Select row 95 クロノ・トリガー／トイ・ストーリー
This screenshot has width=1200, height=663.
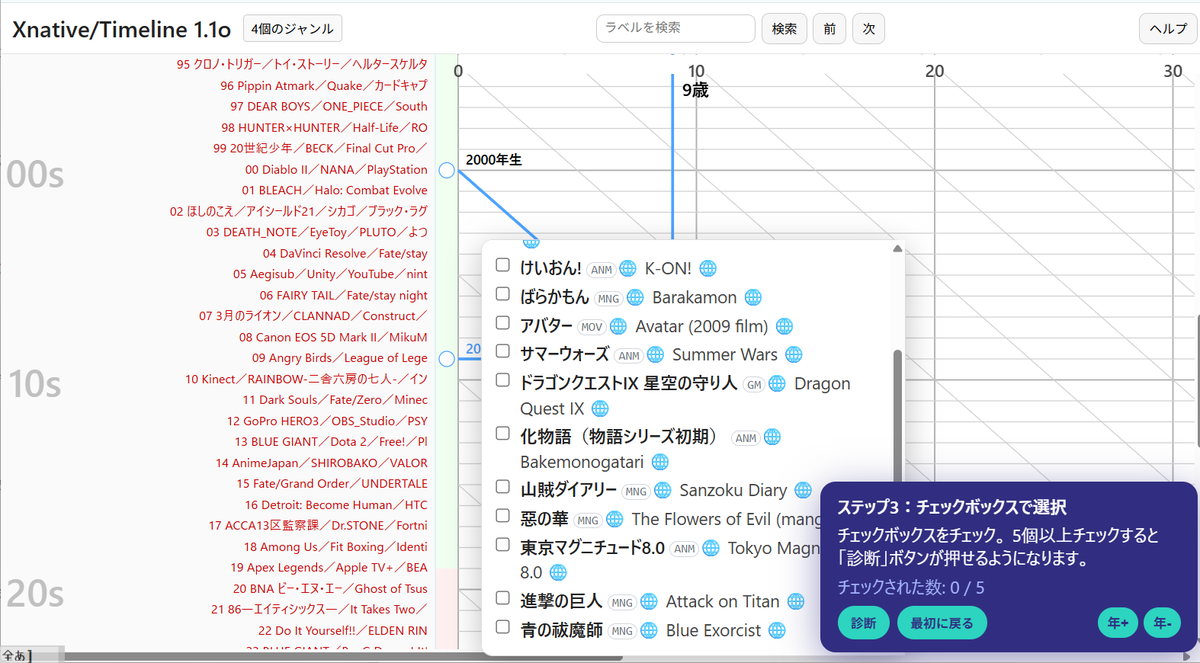click(302, 64)
